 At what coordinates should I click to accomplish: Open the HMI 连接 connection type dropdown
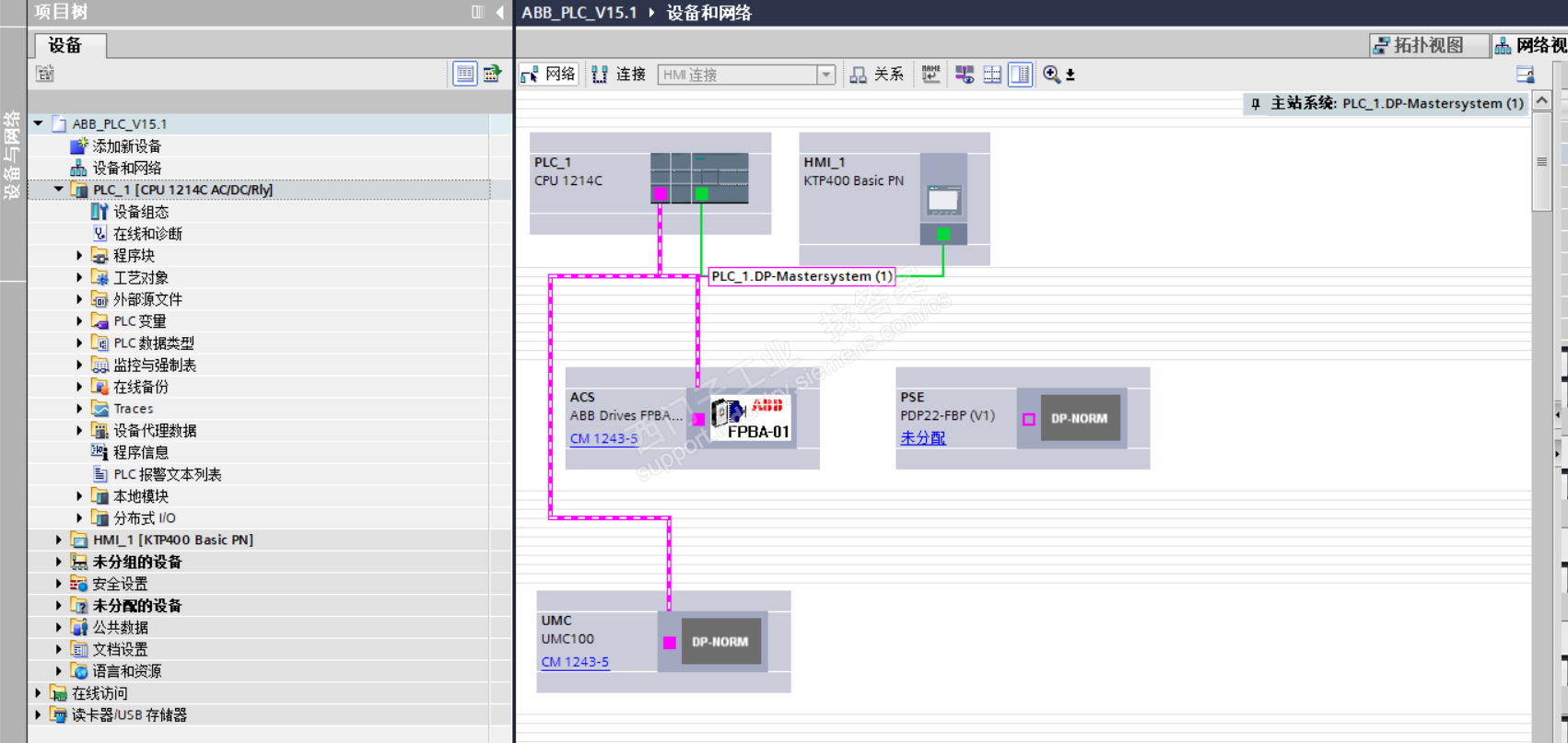[x=825, y=75]
